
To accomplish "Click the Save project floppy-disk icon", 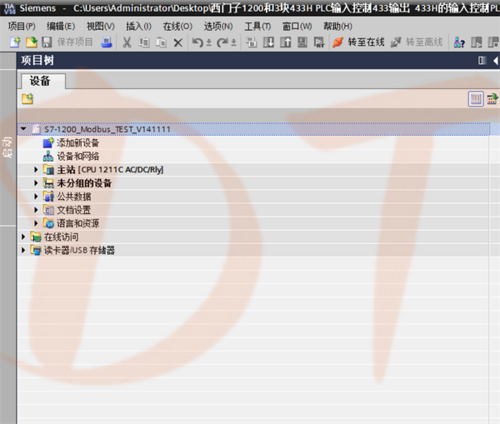I will 47,42.
